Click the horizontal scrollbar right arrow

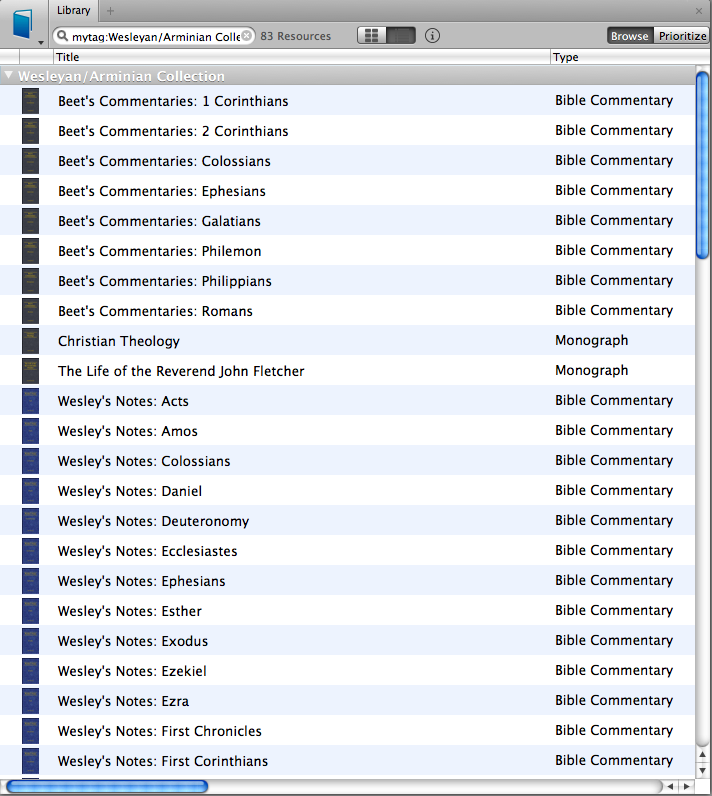click(x=686, y=786)
